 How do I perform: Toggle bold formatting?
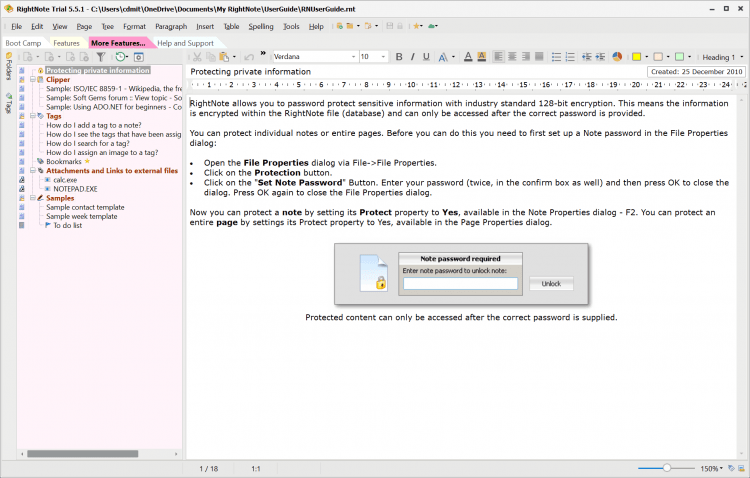399,57
